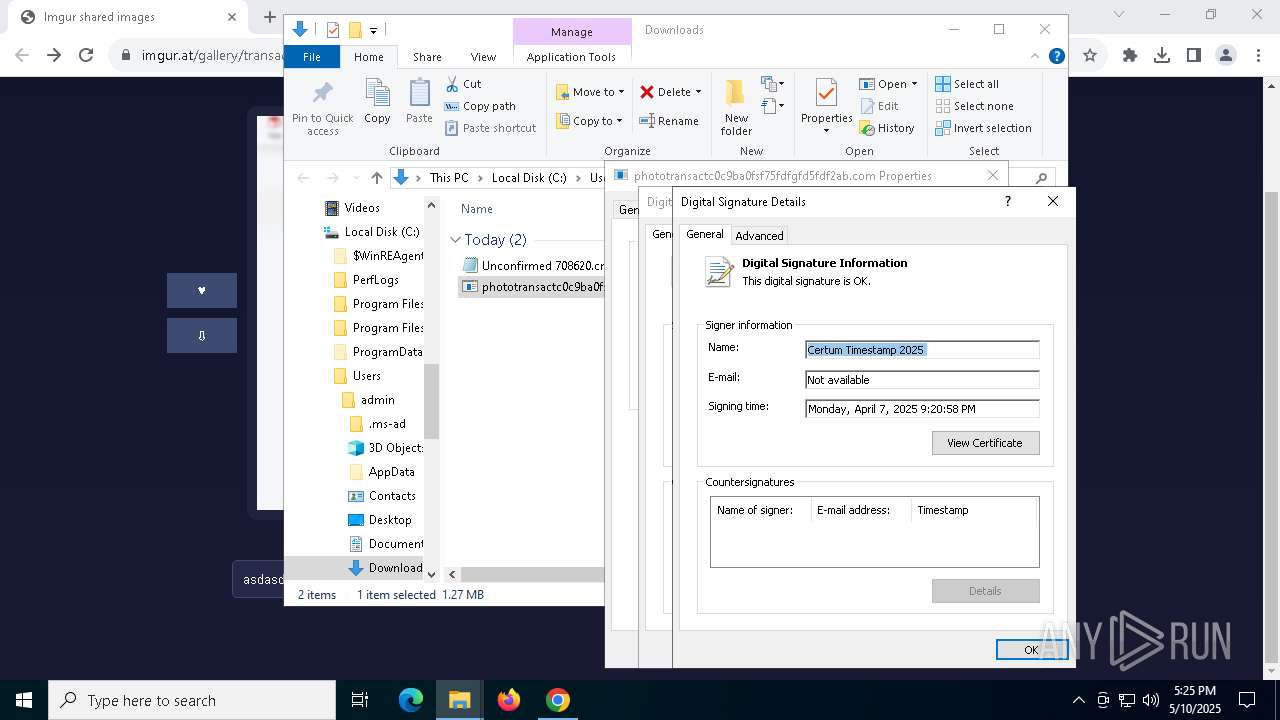
Task: Open Chrome extensions puzzle icon
Action: [x=1130, y=56]
